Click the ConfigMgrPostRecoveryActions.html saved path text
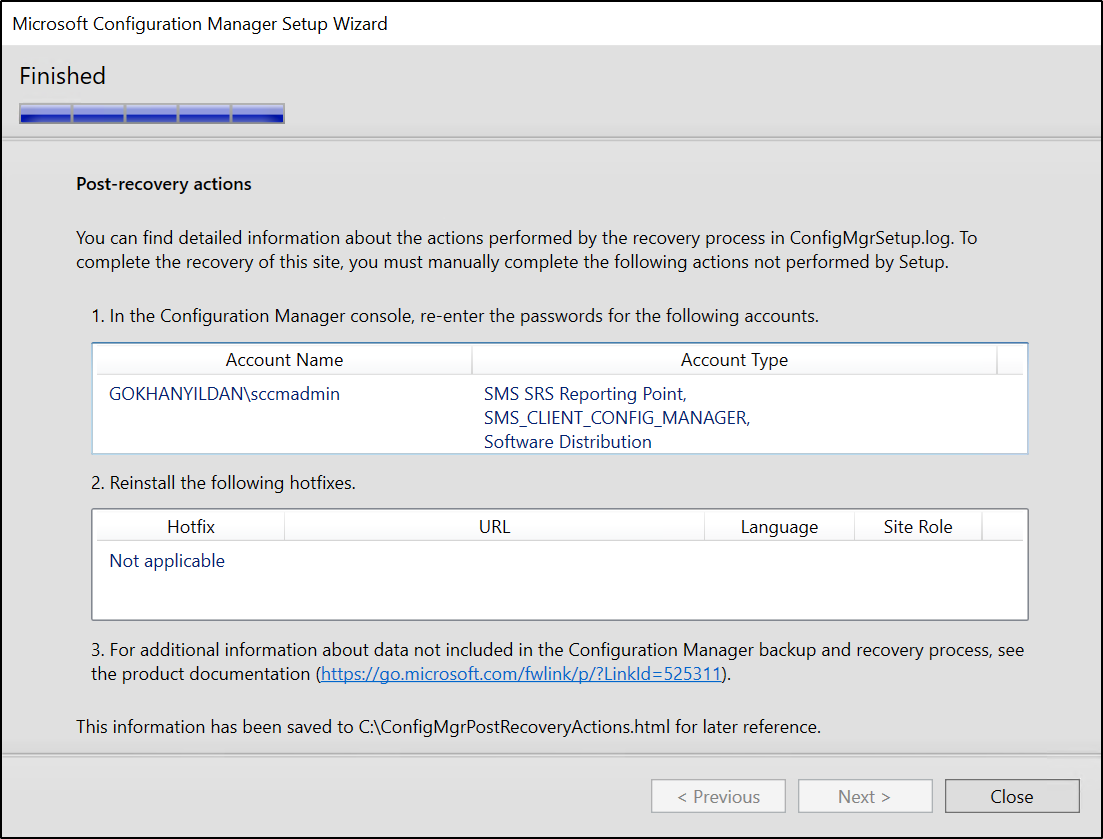1103x839 pixels. pyautogui.click(x=514, y=726)
